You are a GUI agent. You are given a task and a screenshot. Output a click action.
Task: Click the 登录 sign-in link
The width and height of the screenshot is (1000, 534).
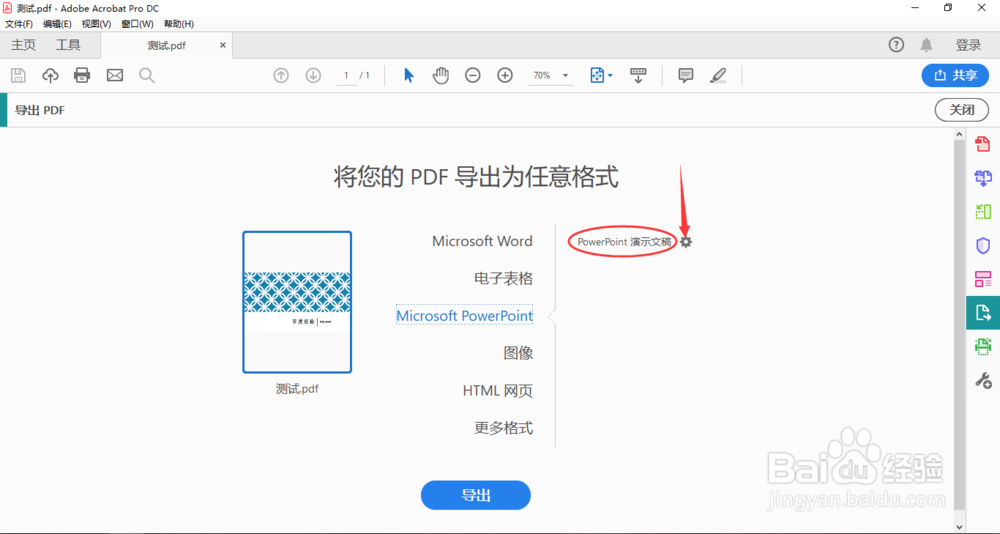pos(968,45)
